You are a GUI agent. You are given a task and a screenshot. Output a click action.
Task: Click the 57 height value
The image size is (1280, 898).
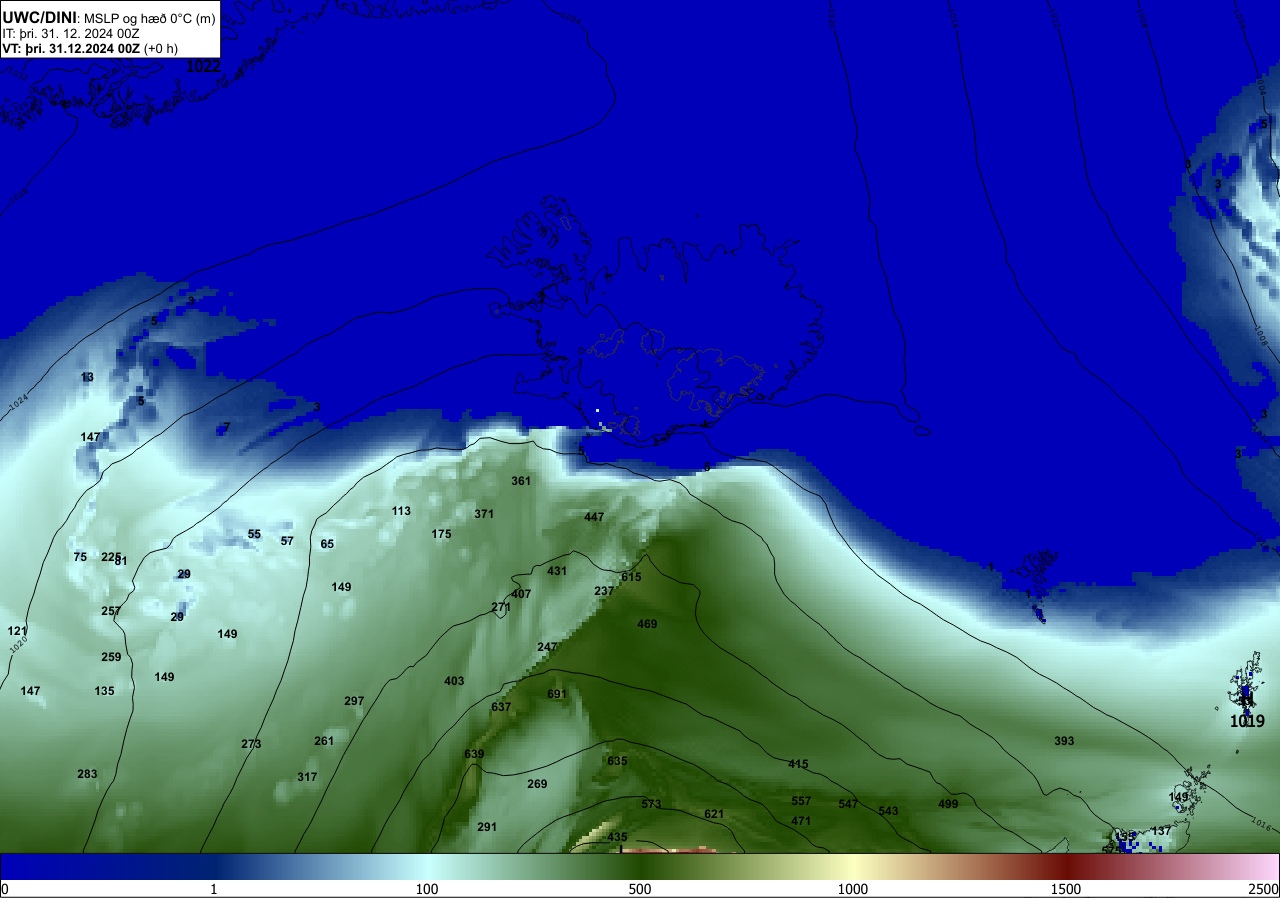point(287,541)
